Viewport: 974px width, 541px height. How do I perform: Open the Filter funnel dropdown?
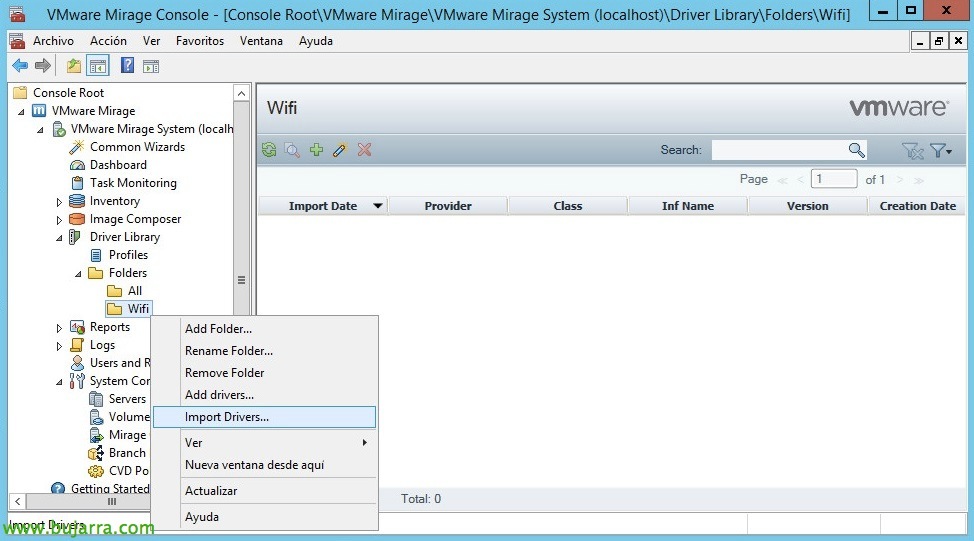940,150
